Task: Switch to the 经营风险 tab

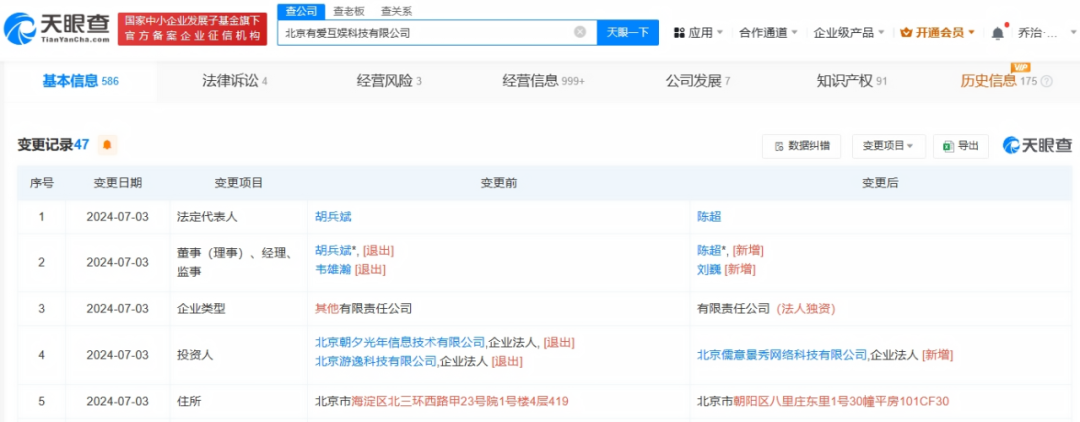Action: (389, 81)
